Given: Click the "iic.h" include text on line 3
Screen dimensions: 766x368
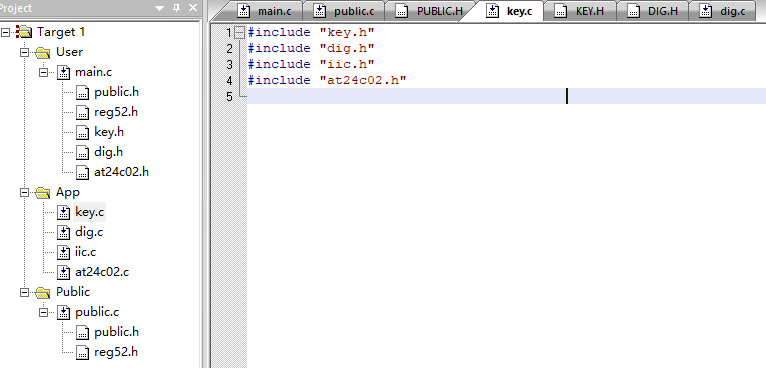Looking at the screenshot, I should [347, 65].
